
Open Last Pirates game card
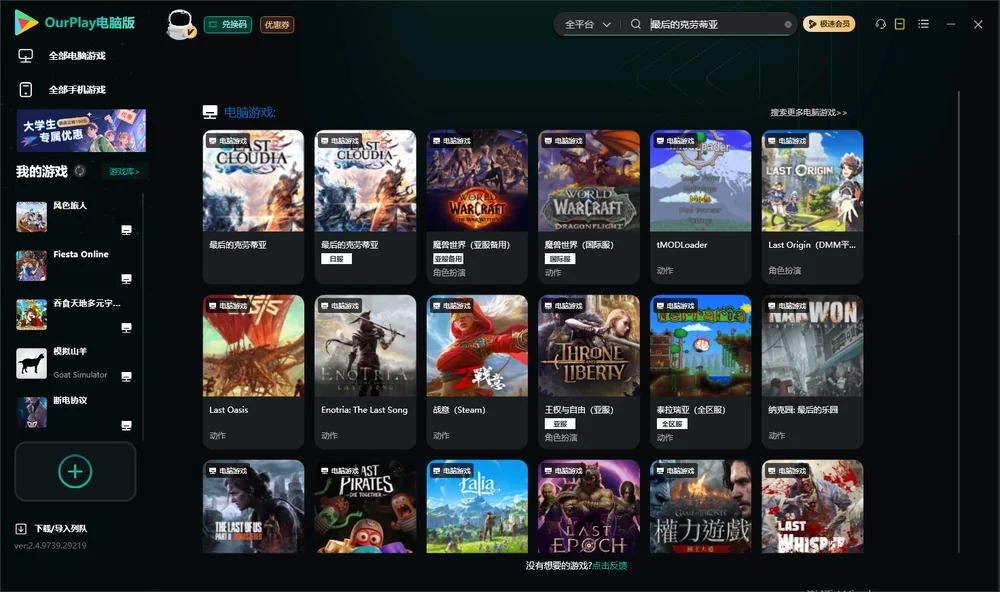pos(365,507)
